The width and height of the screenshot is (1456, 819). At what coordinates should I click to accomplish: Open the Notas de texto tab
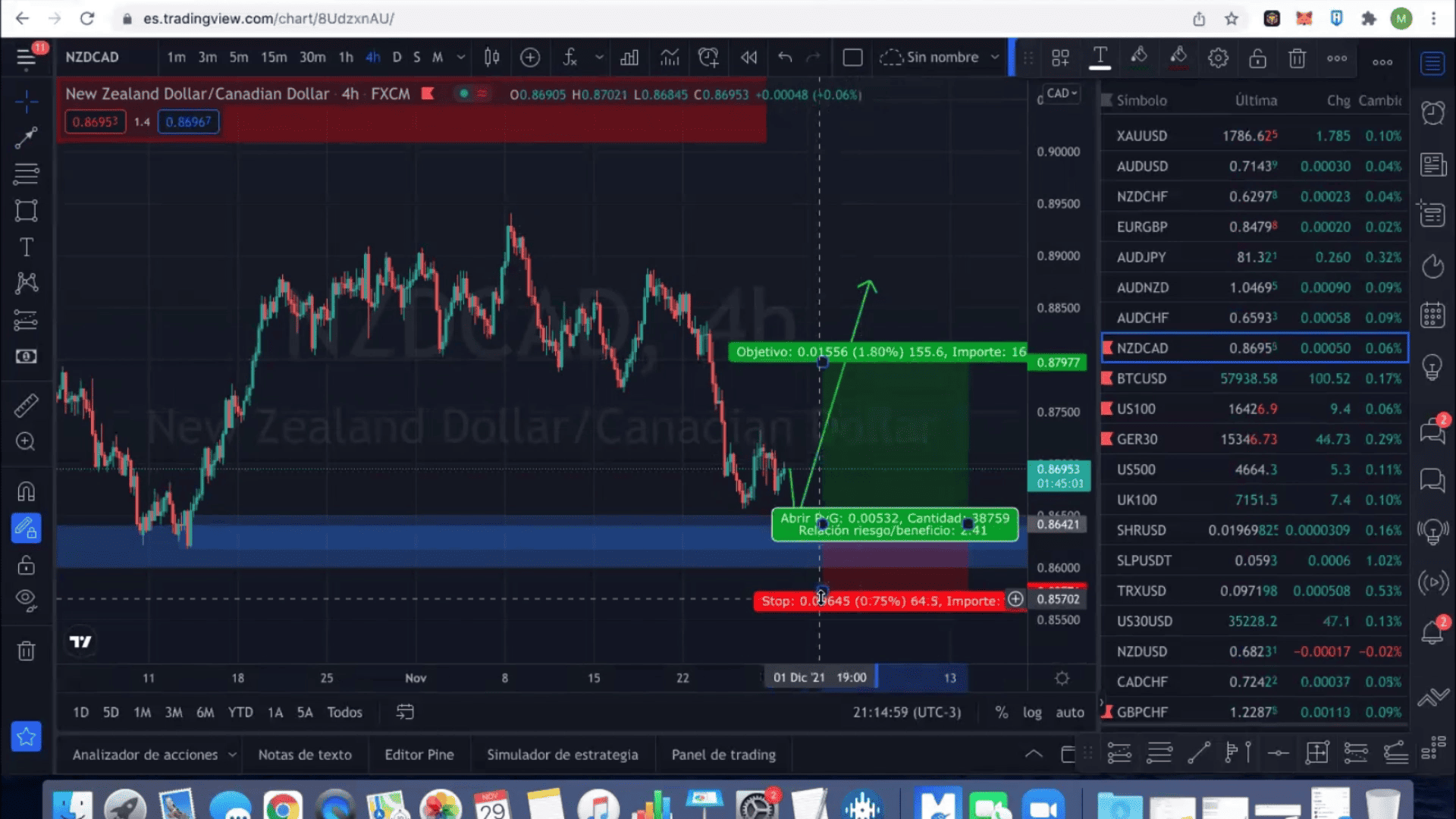(x=305, y=755)
